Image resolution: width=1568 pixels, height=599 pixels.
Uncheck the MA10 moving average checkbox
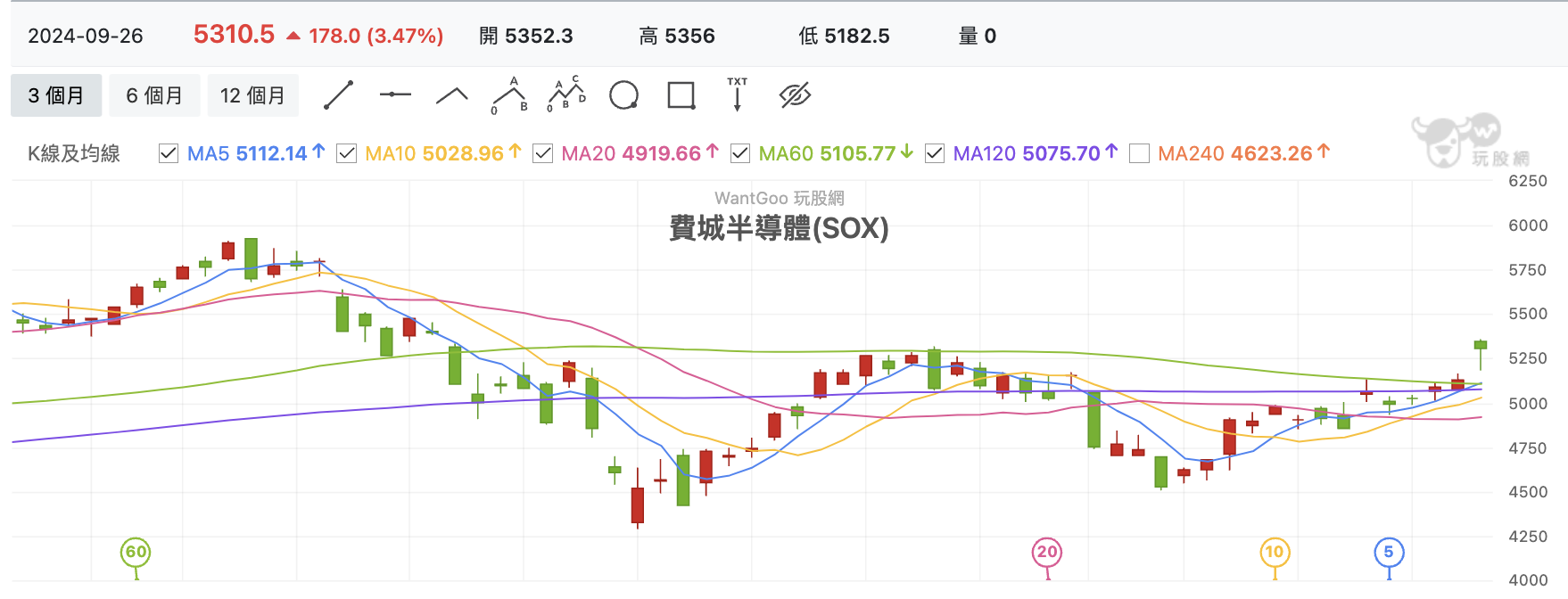coord(346,153)
